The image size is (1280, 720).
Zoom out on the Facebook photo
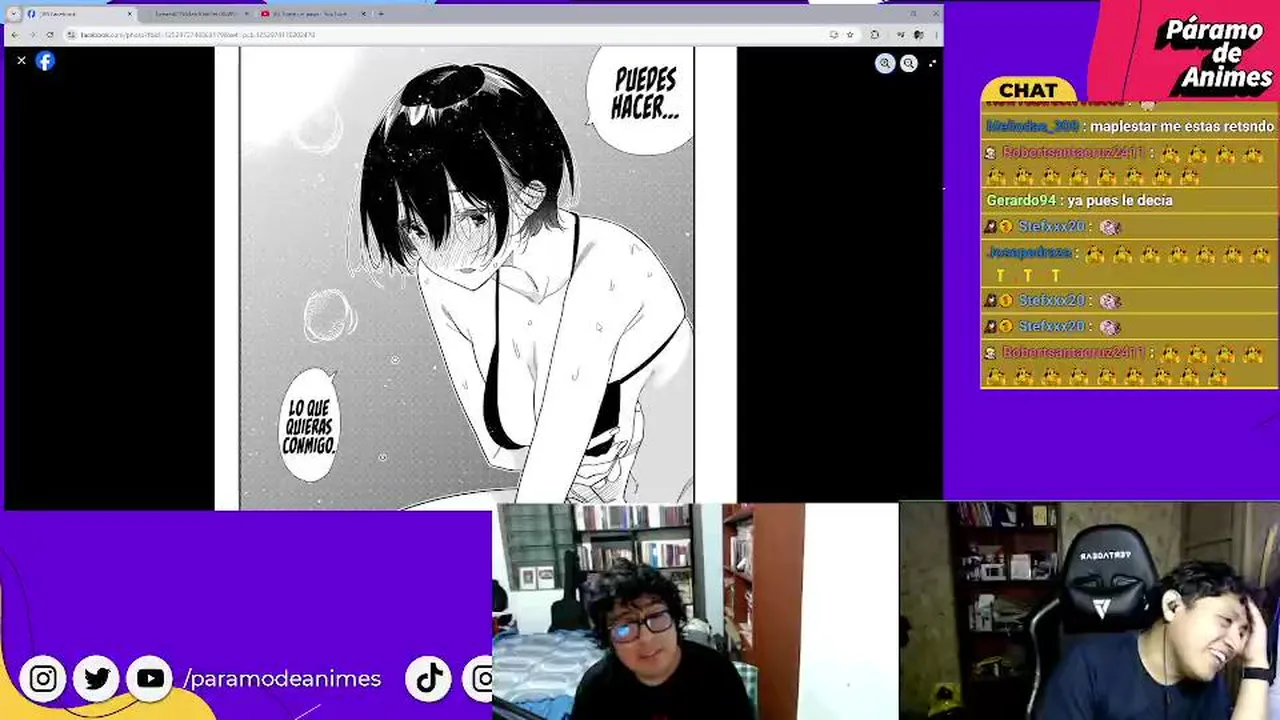click(x=908, y=63)
